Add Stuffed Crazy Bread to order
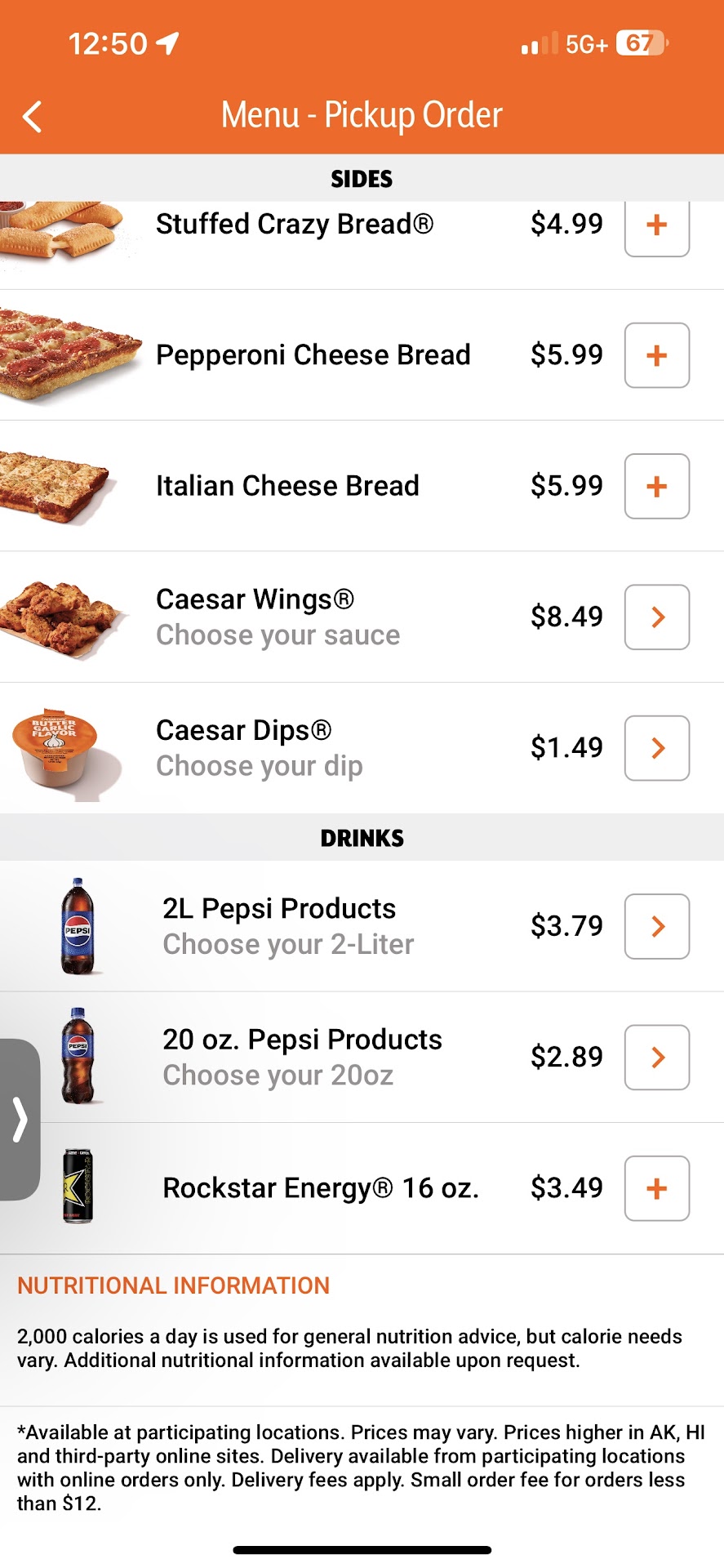This screenshot has height=1568, width=724. pyautogui.click(x=656, y=226)
